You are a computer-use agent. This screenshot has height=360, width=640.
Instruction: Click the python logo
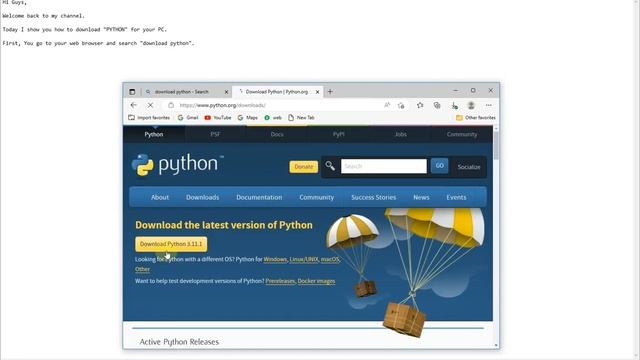pos(178,164)
